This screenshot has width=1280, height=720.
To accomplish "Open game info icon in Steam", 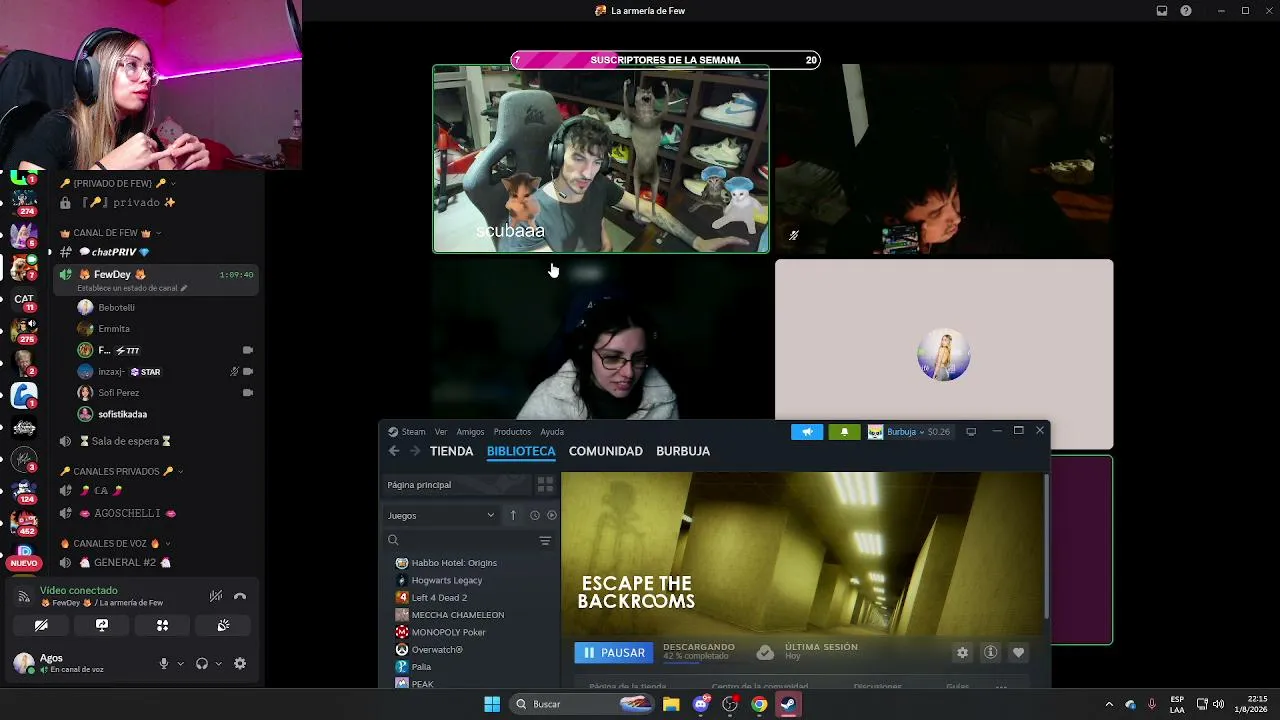I will click(x=990, y=653).
